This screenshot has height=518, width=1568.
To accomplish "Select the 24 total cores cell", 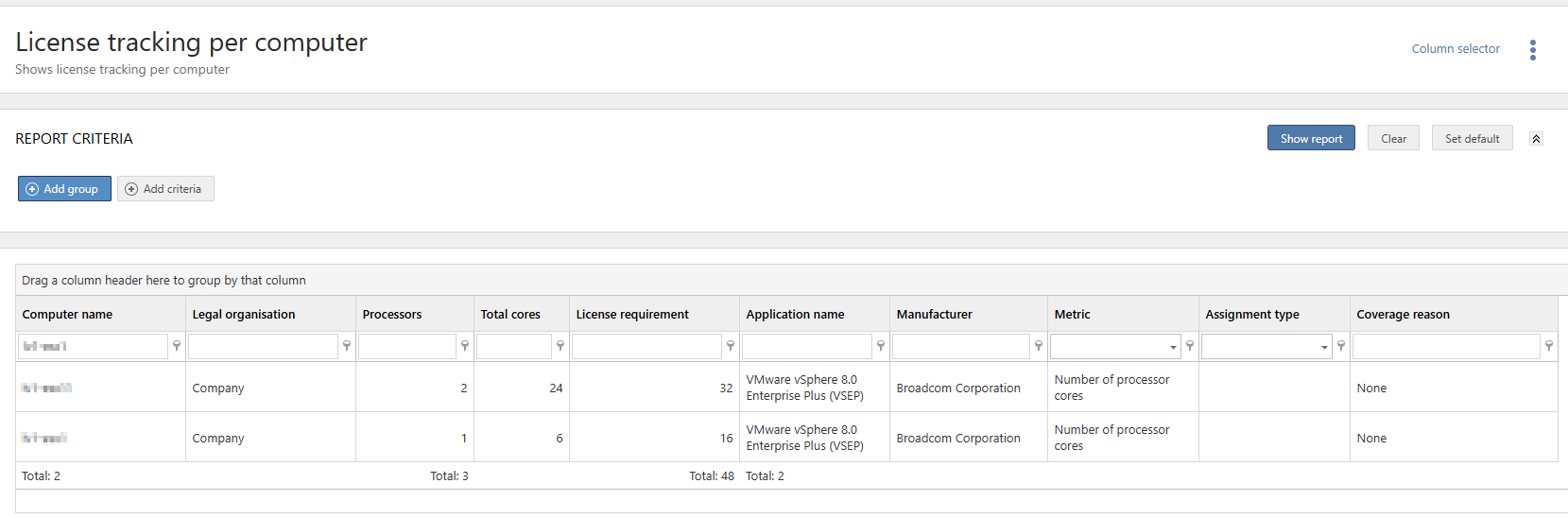I will [522, 388].
